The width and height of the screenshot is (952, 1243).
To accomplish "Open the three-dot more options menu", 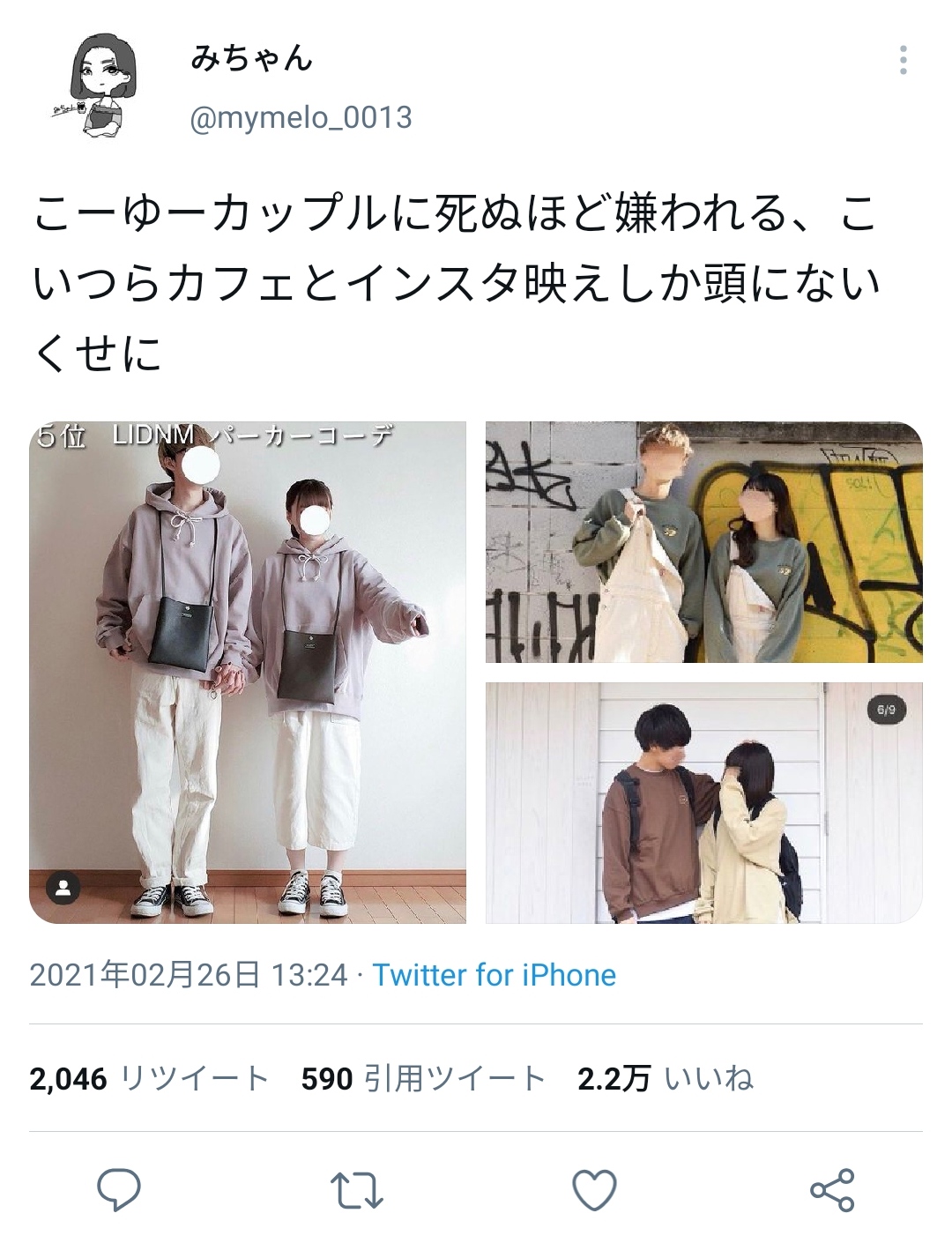I will click(x=903, y=60).
